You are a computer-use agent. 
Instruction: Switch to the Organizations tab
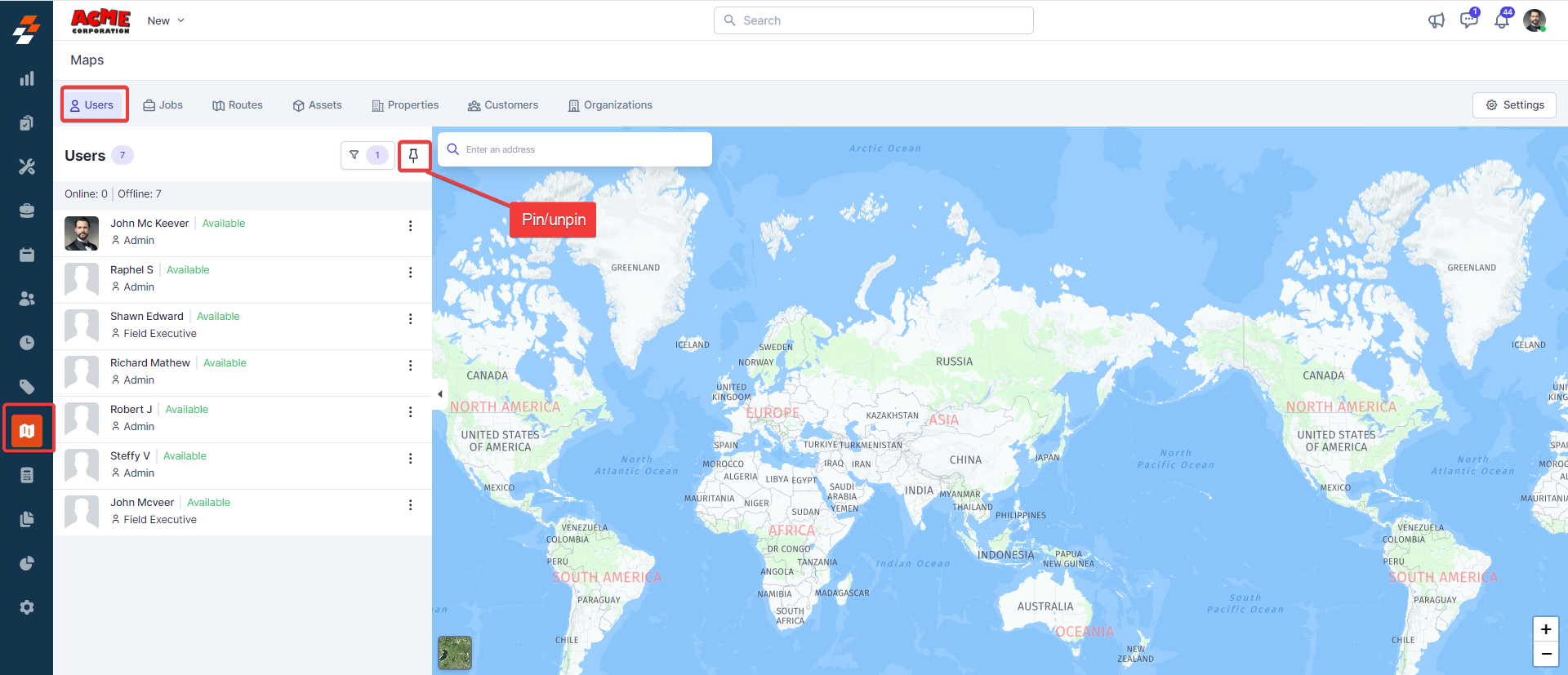tap(611, 105)
